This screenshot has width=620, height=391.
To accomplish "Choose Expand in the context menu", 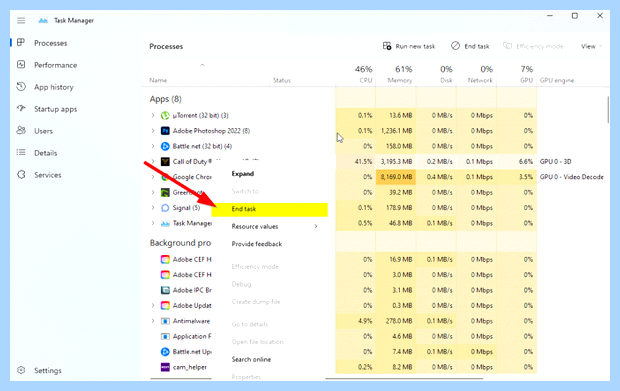I will point(243,174).
